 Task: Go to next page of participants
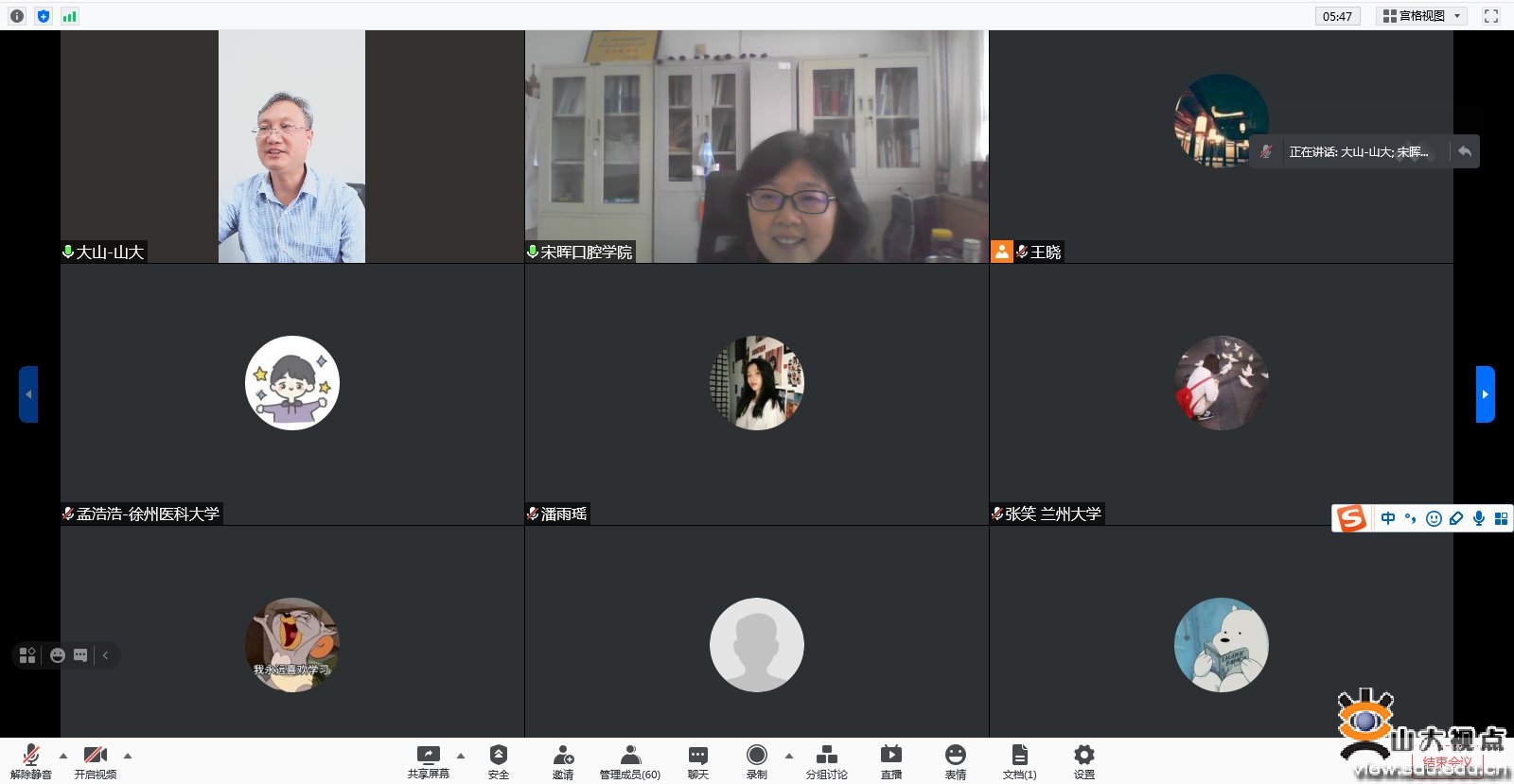pyautogui.click(x=1485, y=394)
